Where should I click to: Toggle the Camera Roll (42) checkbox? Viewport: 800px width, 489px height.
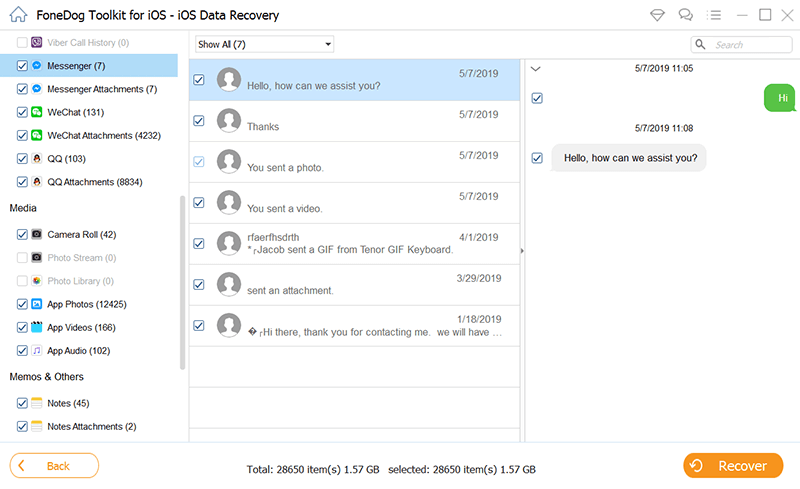22,234
